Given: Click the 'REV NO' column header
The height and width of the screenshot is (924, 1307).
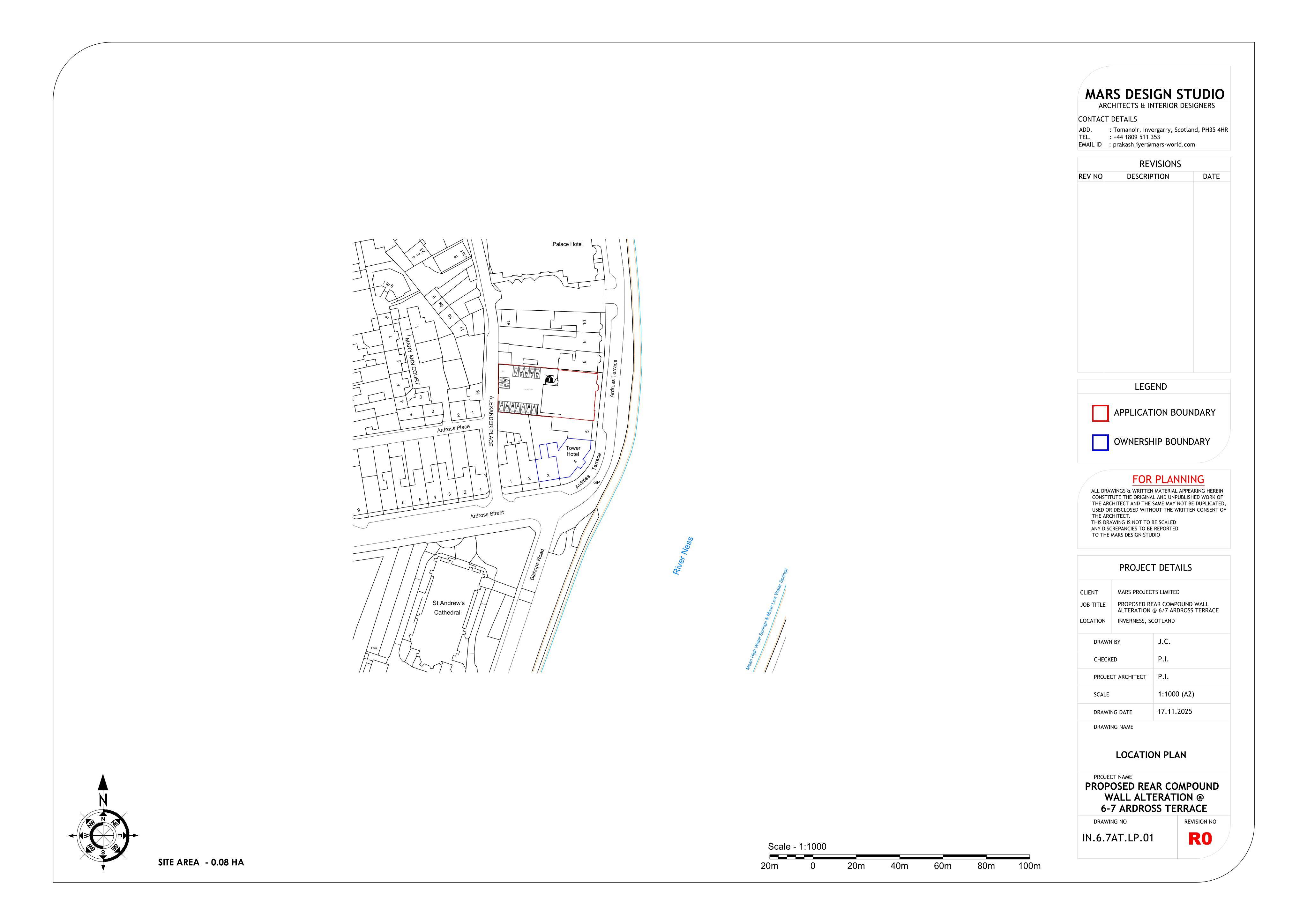Looking at the screenshot, I should [x=1090, y=176].
